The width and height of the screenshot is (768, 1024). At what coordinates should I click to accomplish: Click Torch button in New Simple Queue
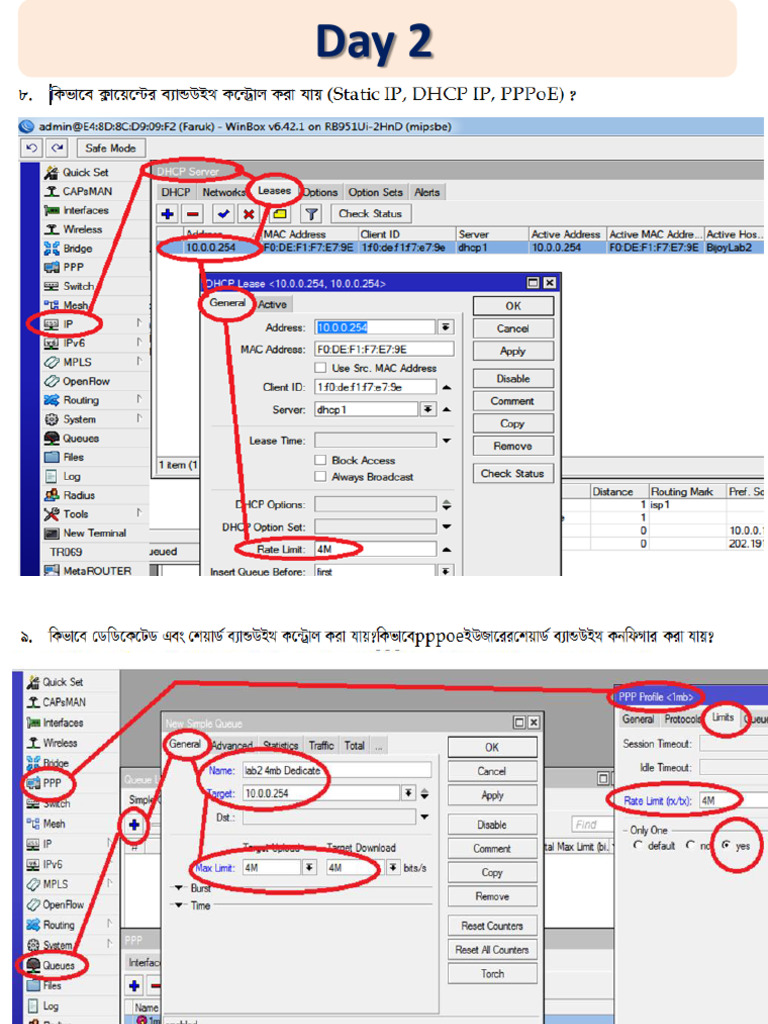coord(492,974)
